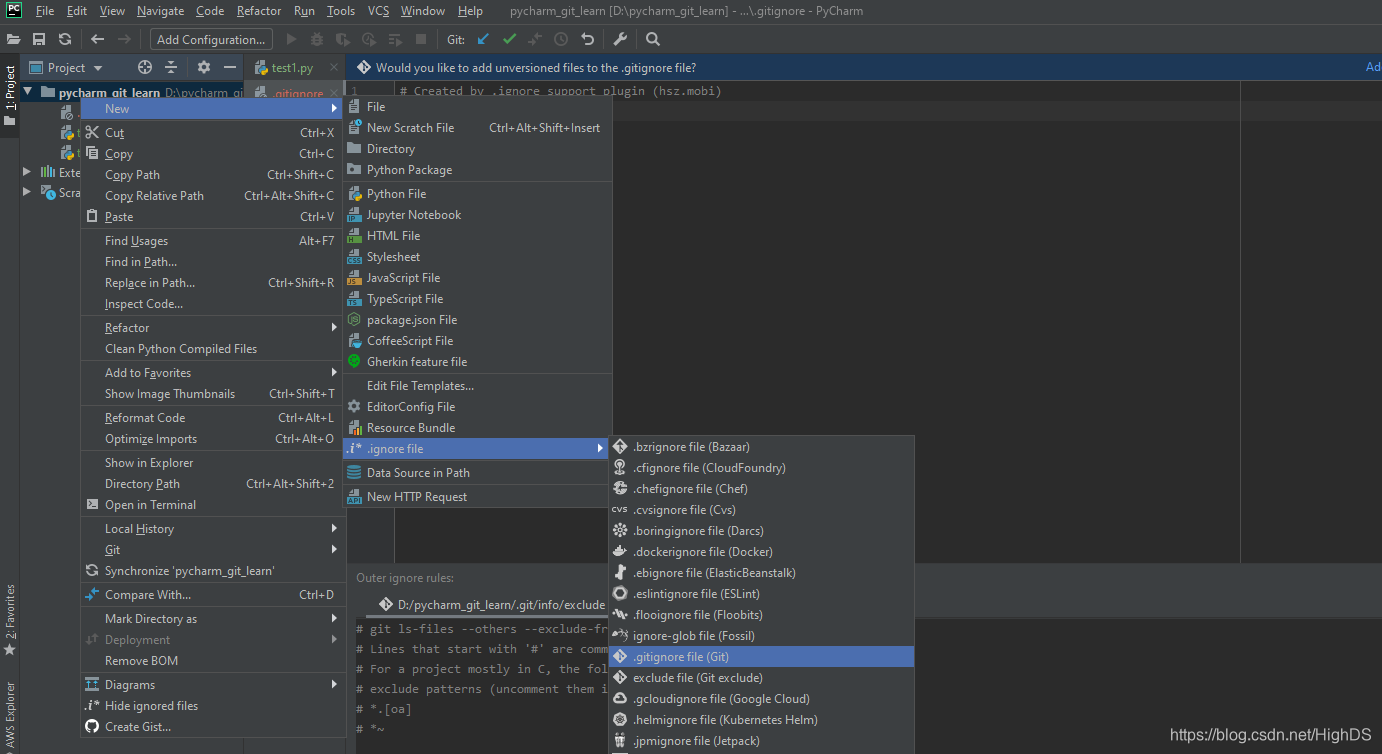This screenshot has height=754, width=1382.
Task: Click Compare With... entry
Action: point(212,595)
